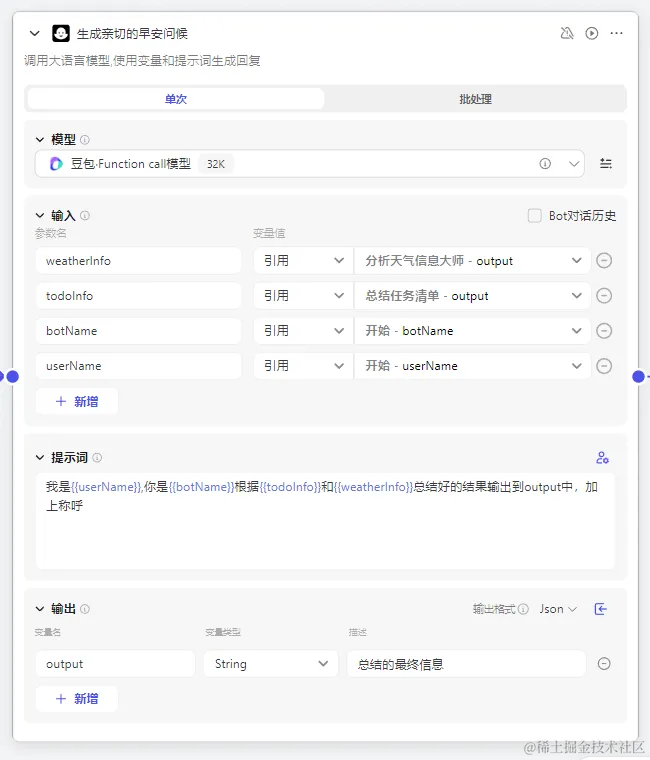
Task: Run the node with play icon
Action: (x=591, y=33)
